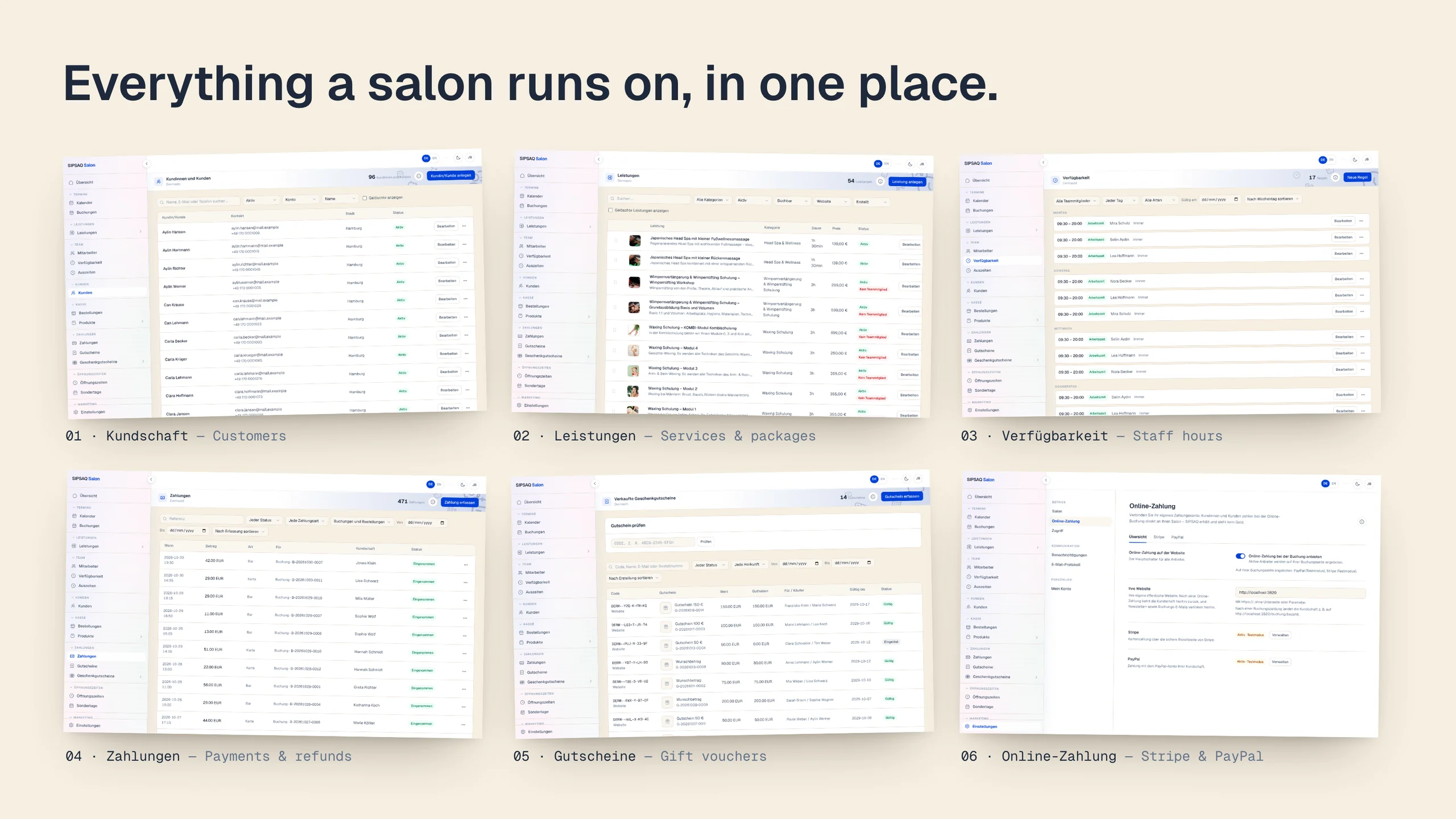Open the Konto dropdown in Customers panel
The image size is (1456, 819).
[x=301, y=200]
